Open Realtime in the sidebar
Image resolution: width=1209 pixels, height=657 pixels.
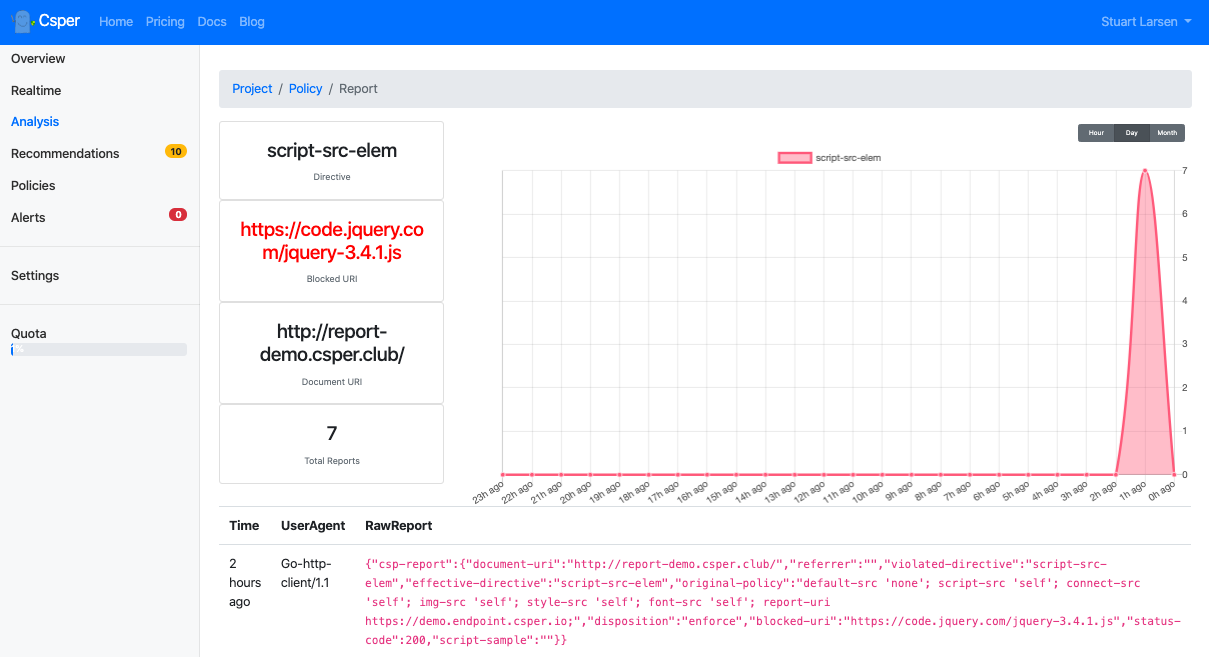click(x=36, y=90)
